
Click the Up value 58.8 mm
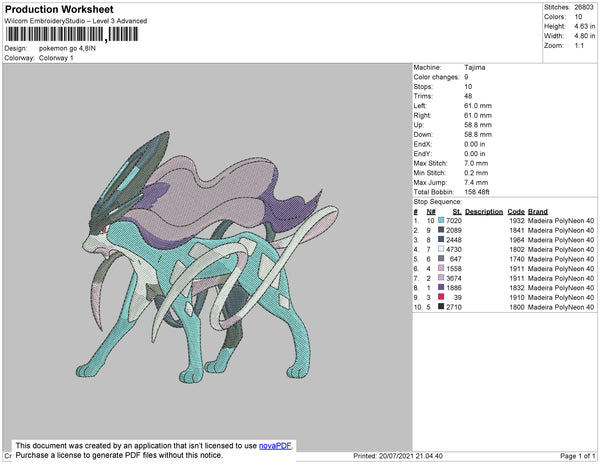pos(478,125)
